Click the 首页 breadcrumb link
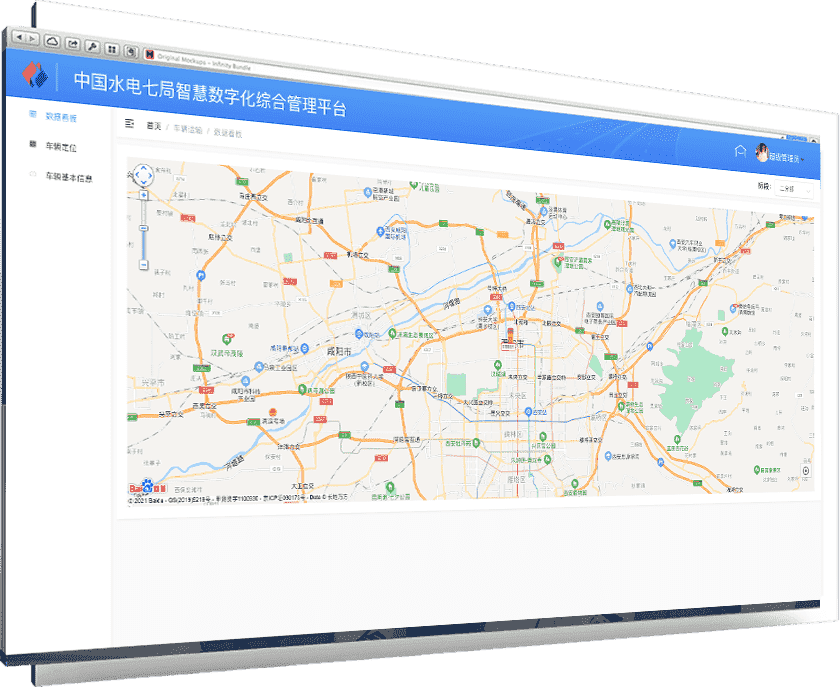The image size is (840, 687). 153,126
